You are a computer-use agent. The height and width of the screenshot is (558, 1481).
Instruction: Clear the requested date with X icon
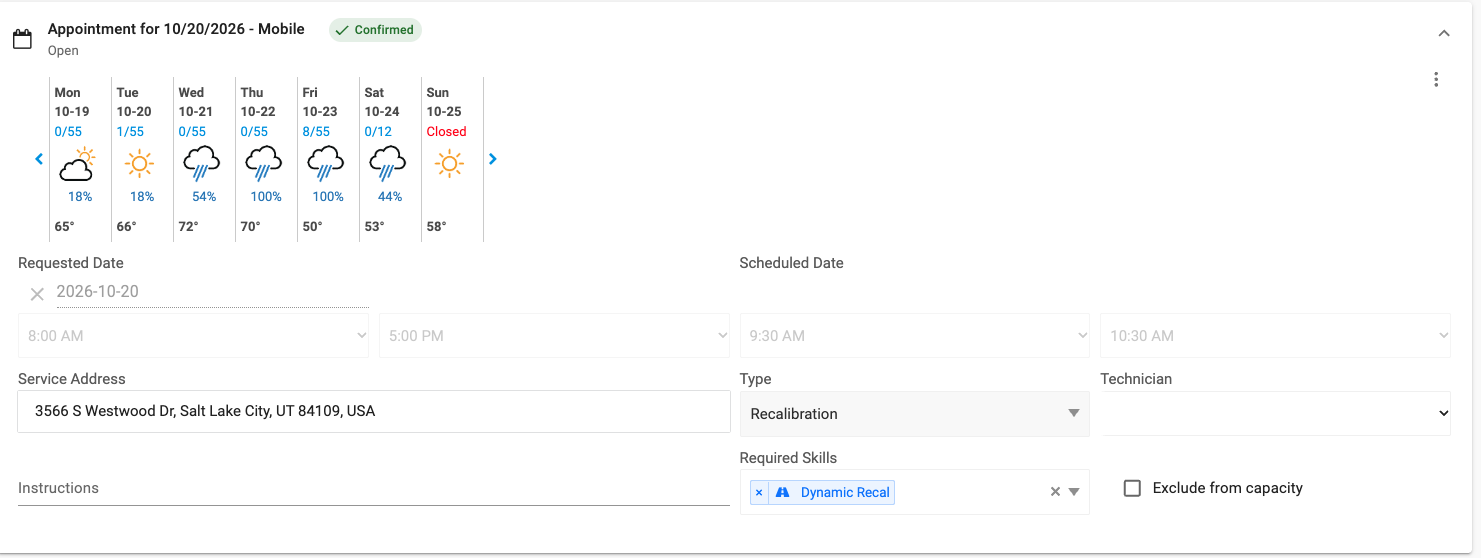(37, 293)
